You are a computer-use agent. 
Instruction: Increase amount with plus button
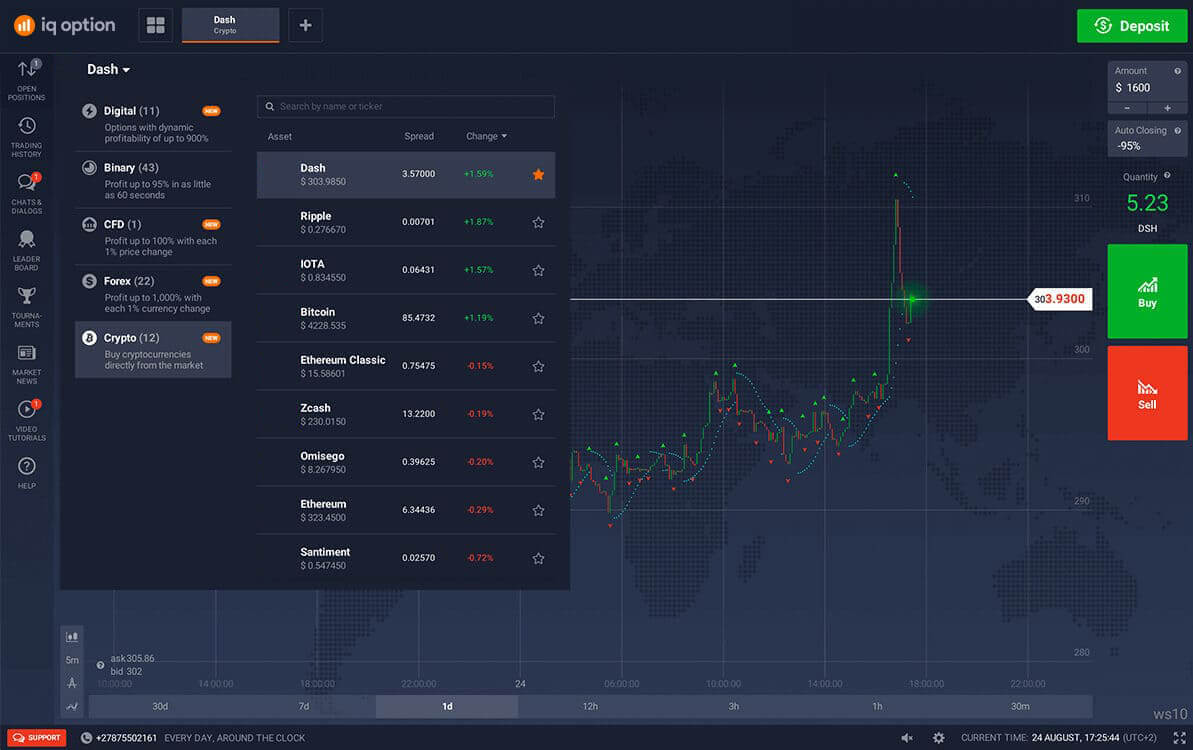click(x=1167, y=108)
